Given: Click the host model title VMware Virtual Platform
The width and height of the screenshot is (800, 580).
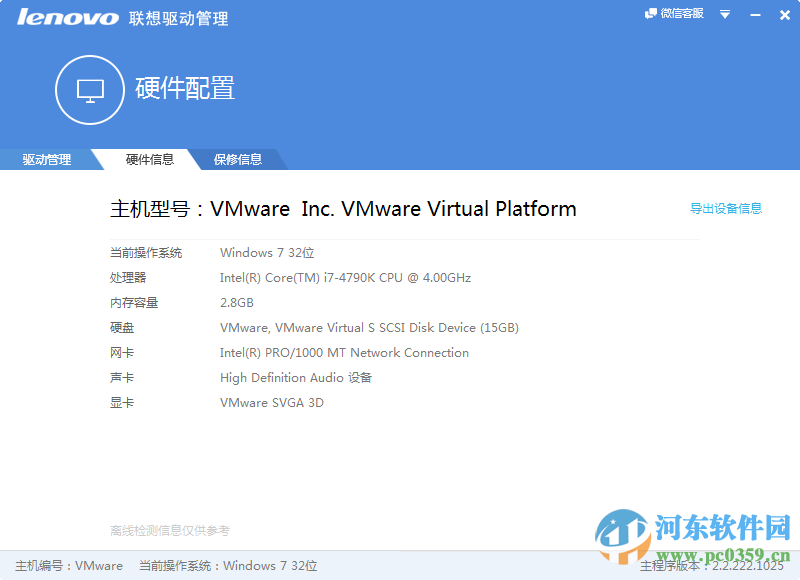Looking at the screenshot, I should tap(343, 208).
